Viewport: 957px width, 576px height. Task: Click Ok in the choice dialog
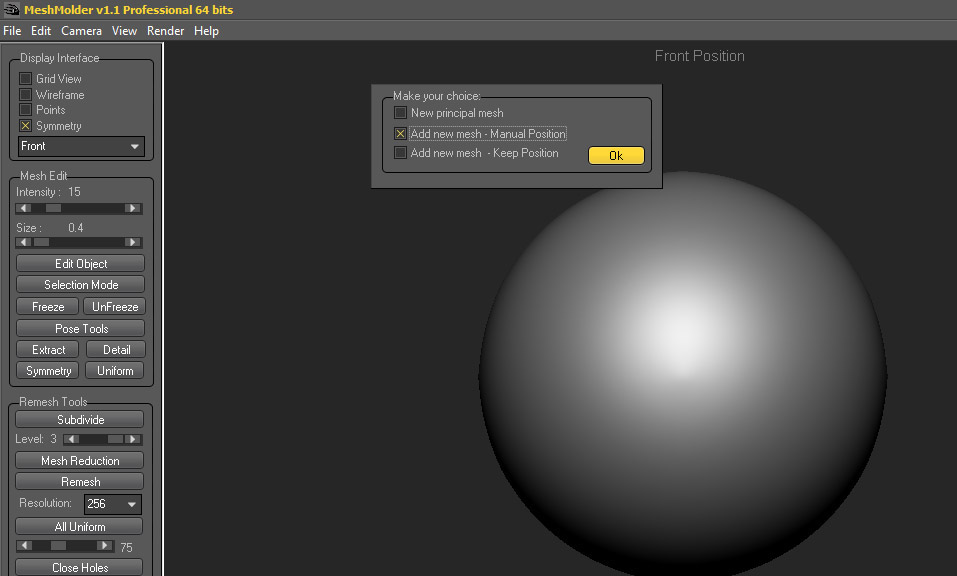pyautogui.click(x=616, y=156)
